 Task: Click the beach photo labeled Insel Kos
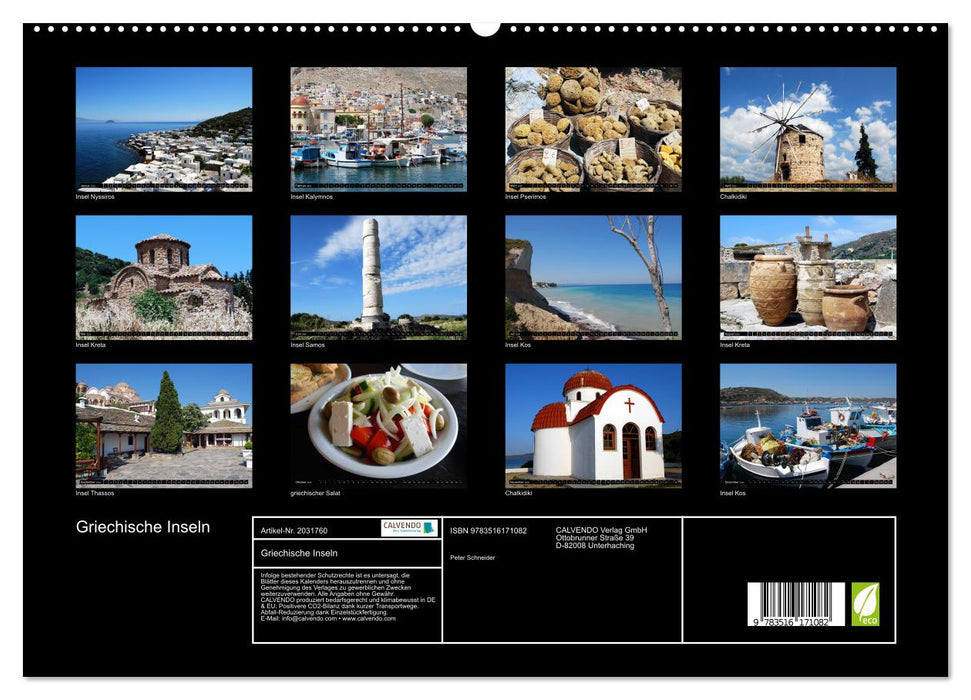coord(593,272)
